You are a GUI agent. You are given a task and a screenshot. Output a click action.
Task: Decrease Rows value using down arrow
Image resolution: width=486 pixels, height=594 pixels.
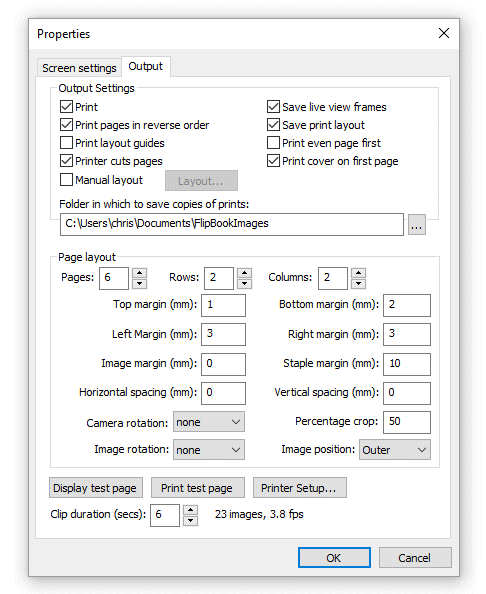pos(245,283)
